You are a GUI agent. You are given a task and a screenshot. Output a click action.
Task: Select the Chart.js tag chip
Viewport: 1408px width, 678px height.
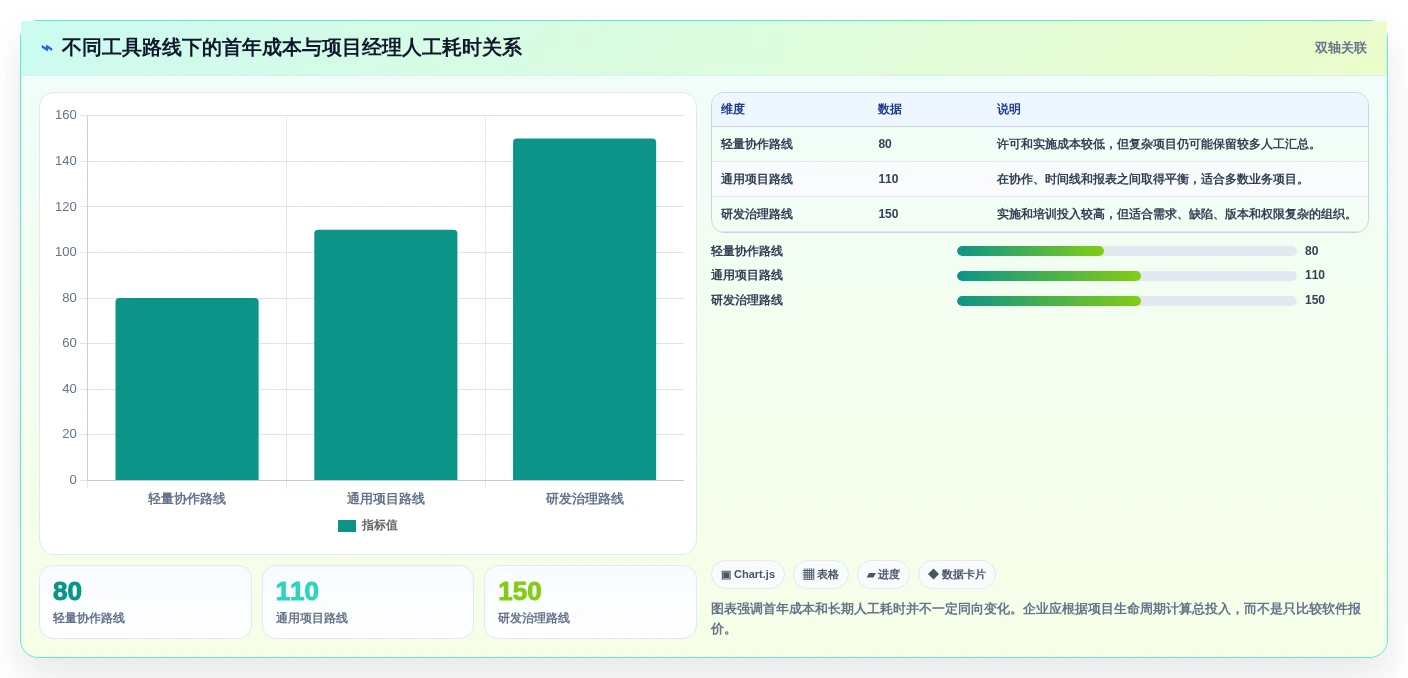pyautogui.click(x=748, y=575)
